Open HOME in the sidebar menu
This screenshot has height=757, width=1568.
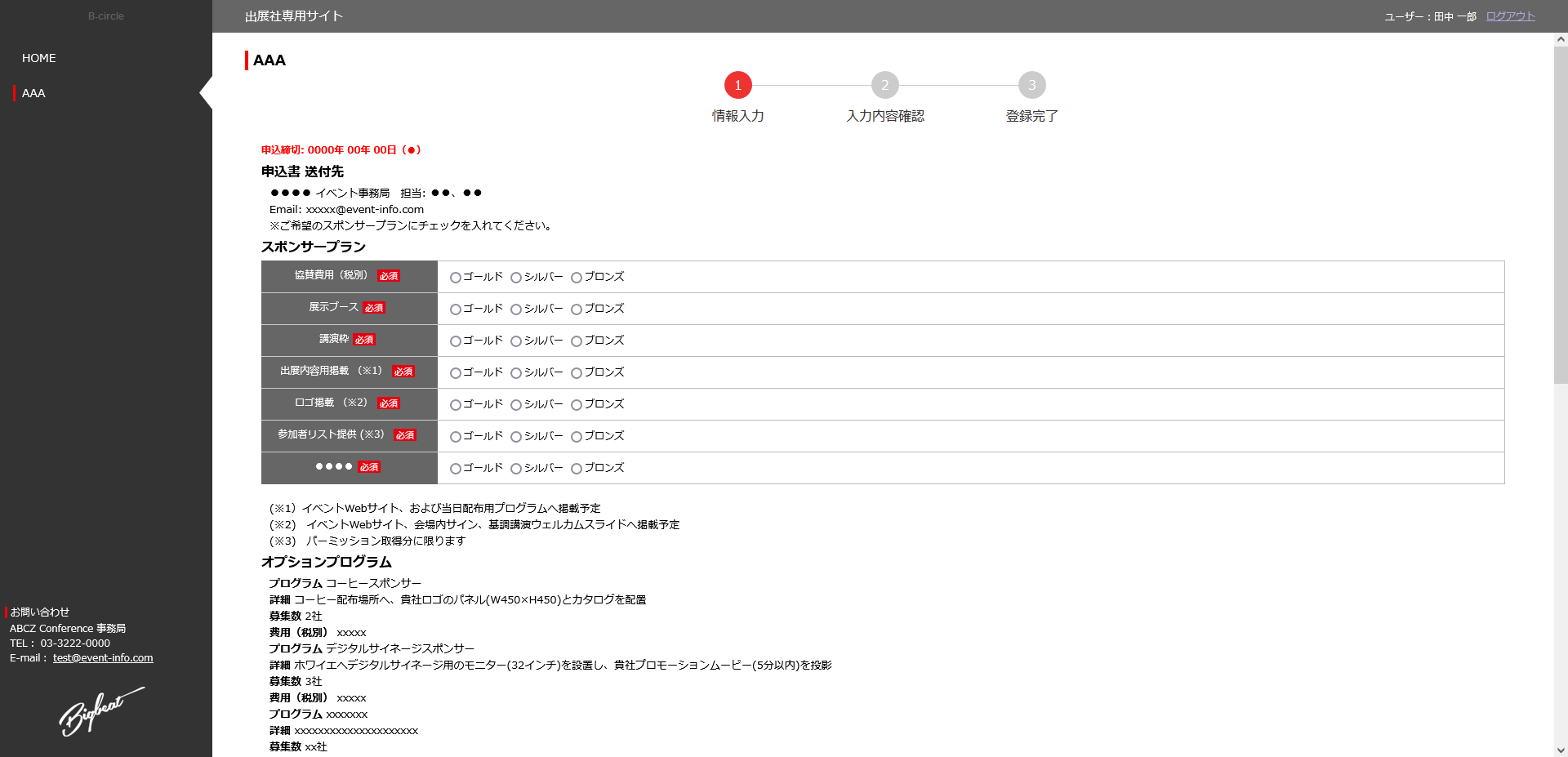39,58
